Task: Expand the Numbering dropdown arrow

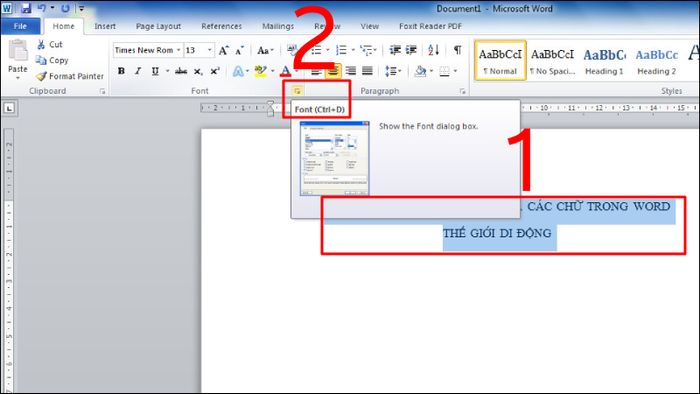Action: pos(353,50)
